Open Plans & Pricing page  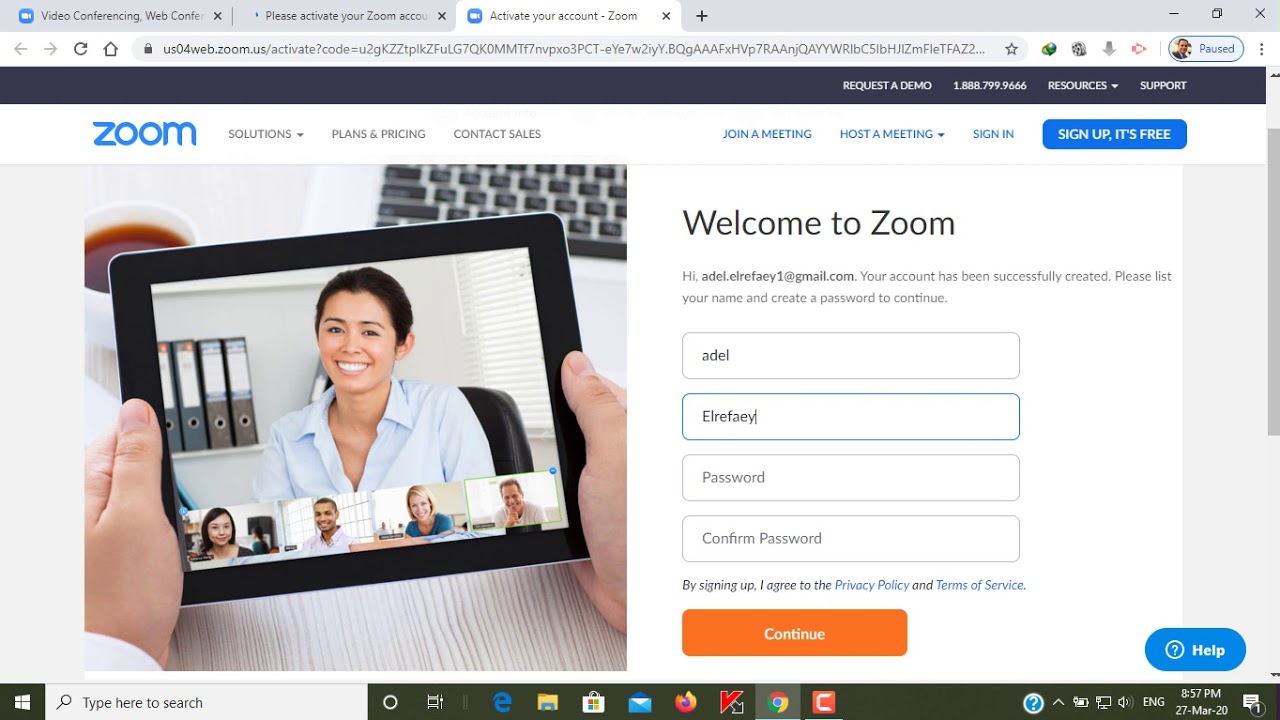pos(378,134)
